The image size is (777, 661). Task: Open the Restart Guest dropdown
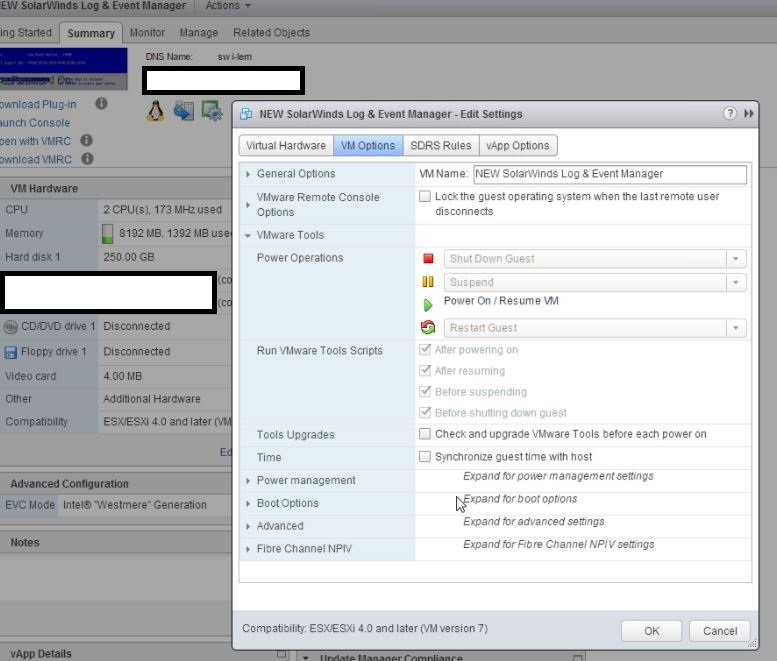coord(595,328)
